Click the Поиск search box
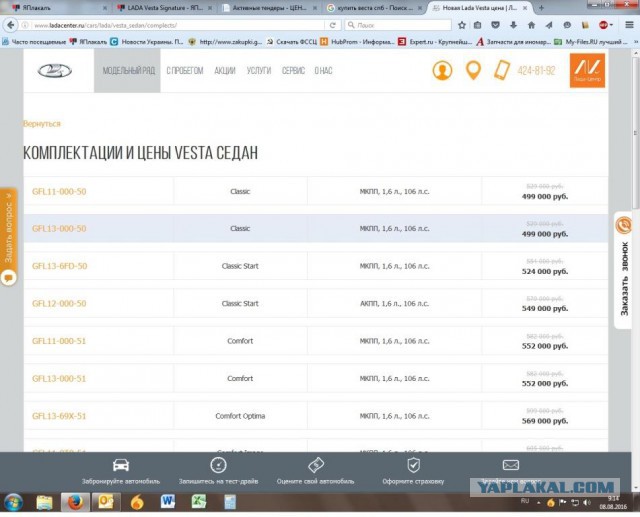Viewport: 640px width, 517px height. pyautogui.click(x=398, y=25)
